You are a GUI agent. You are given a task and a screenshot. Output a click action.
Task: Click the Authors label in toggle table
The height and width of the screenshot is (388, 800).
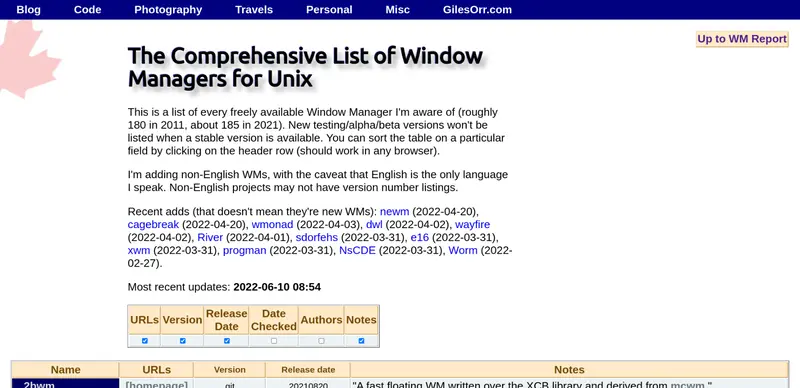321,320
